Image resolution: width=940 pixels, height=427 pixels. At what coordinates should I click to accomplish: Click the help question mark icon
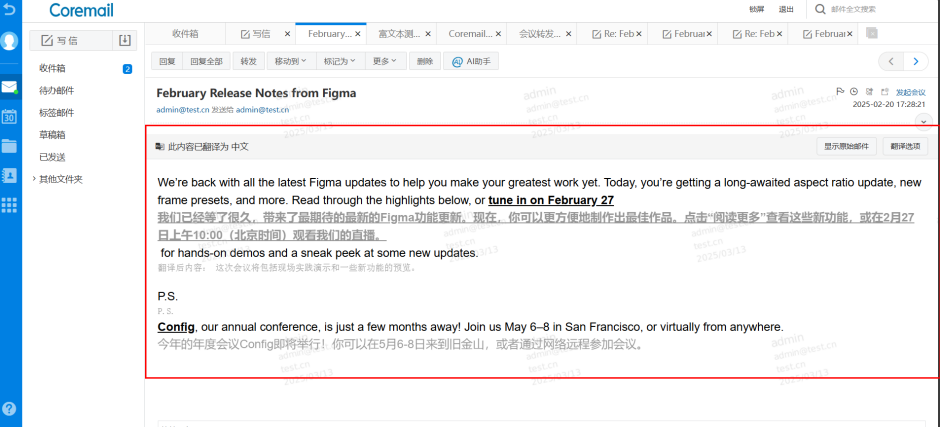[9, 409]
